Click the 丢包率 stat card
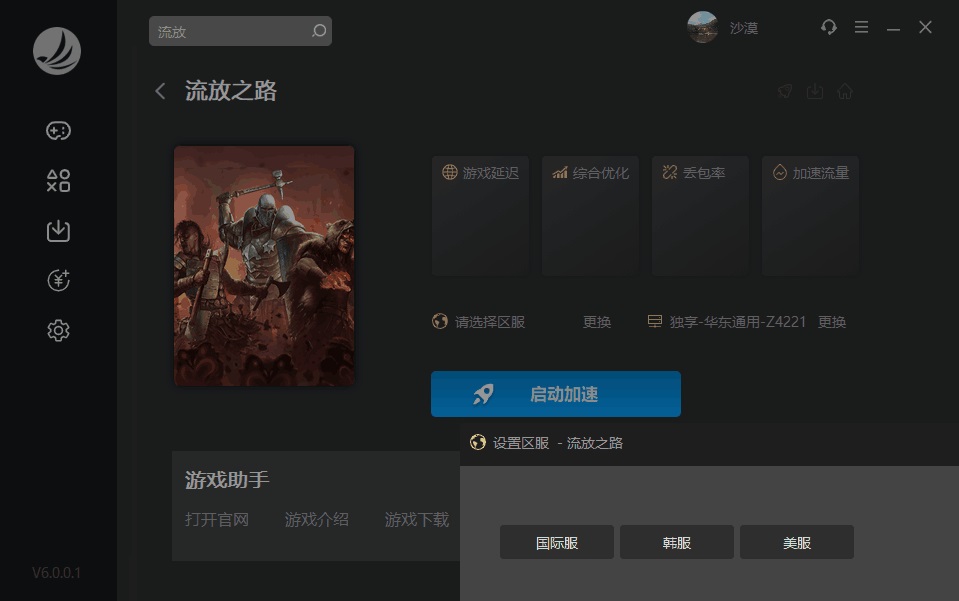Viewport: 959px width, 601px height. click(x=700, y=215)
